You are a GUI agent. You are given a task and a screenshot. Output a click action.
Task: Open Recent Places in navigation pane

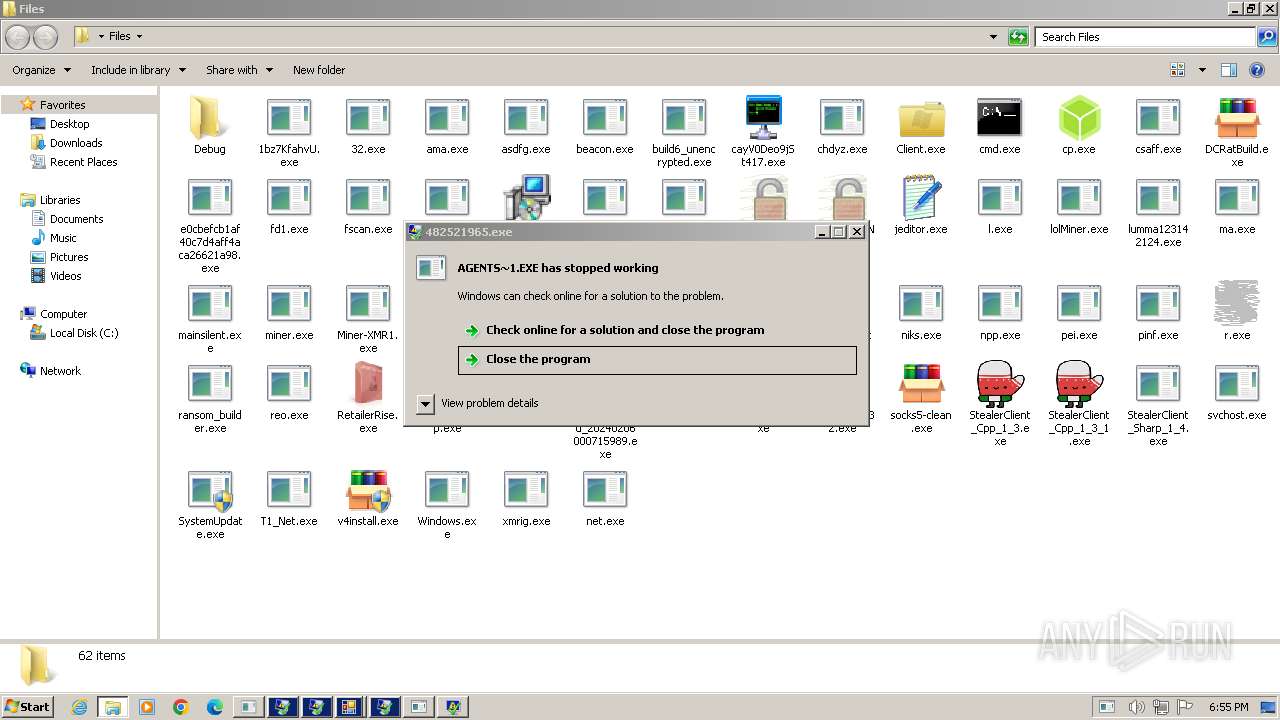83,162
